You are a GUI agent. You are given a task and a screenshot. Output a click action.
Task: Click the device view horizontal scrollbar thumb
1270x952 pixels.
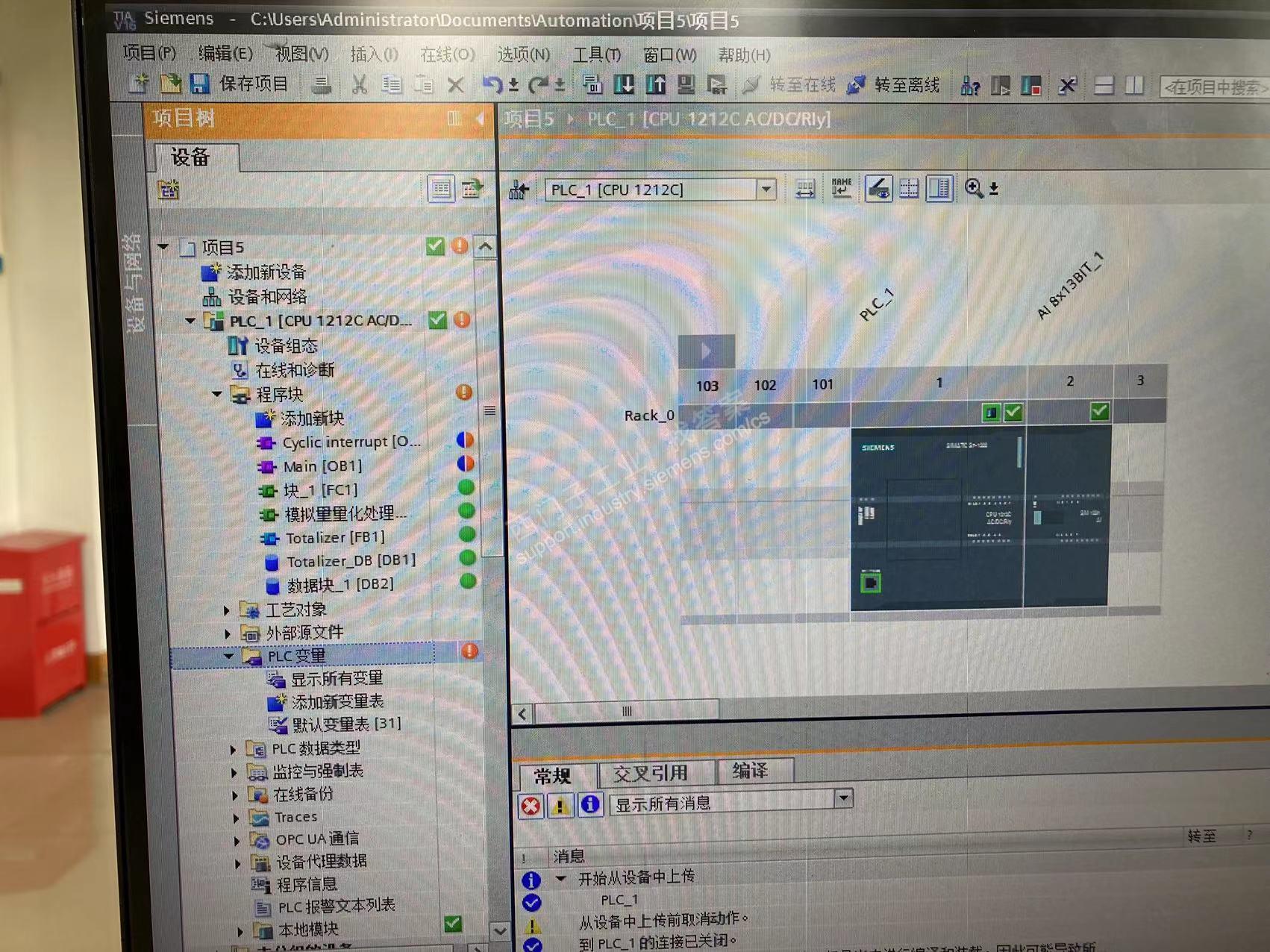(x=627, y=712)
